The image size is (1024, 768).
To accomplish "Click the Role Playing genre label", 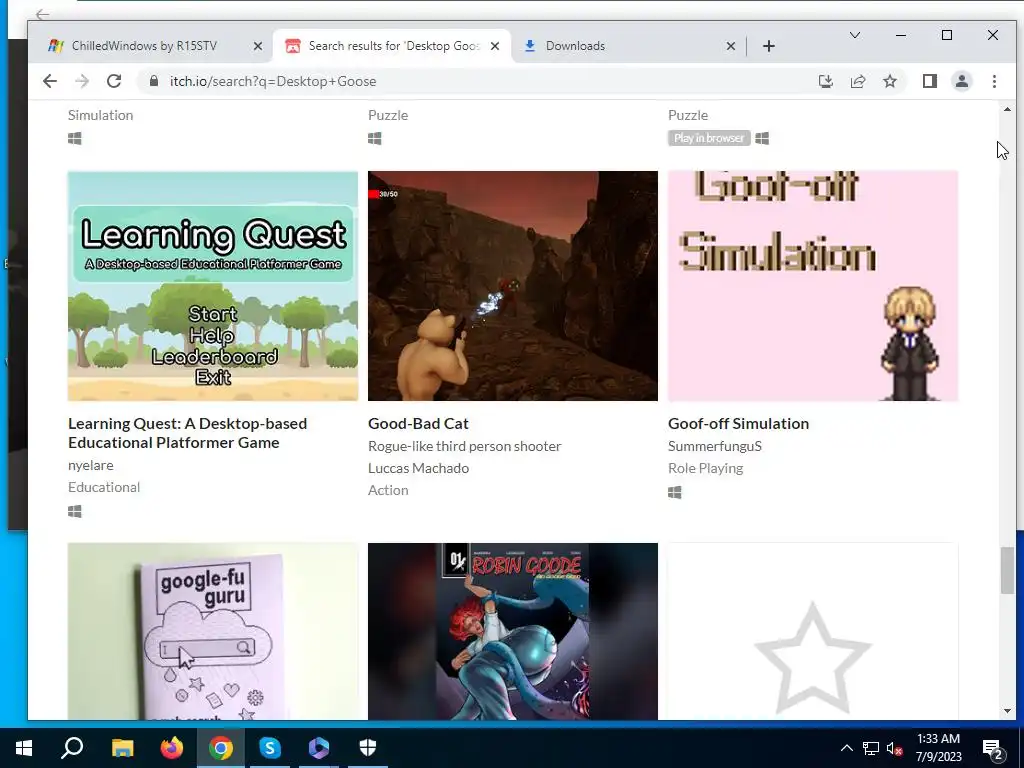I will point(705,468).
